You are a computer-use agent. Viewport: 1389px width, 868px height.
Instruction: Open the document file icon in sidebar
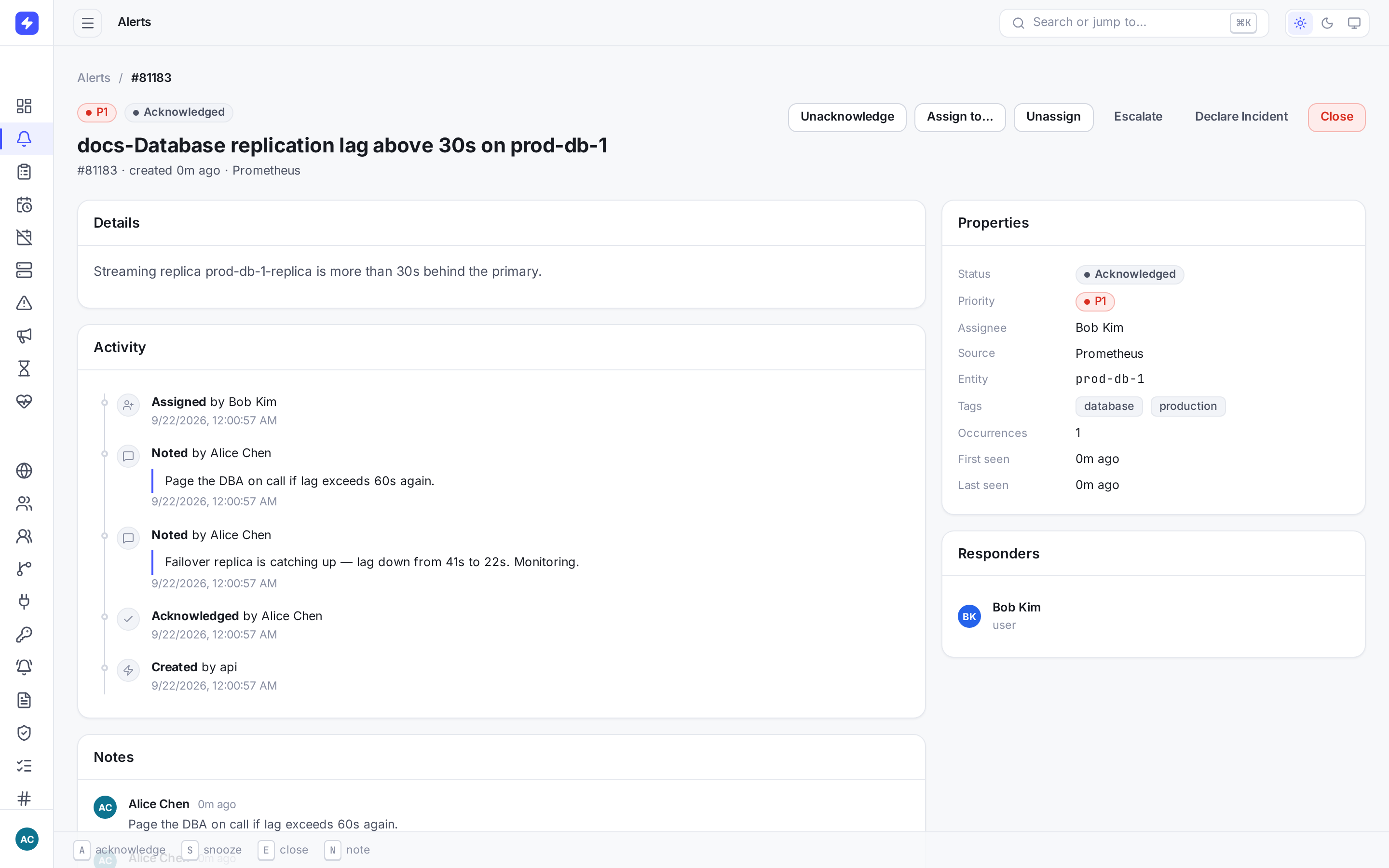tap(24, 700)
